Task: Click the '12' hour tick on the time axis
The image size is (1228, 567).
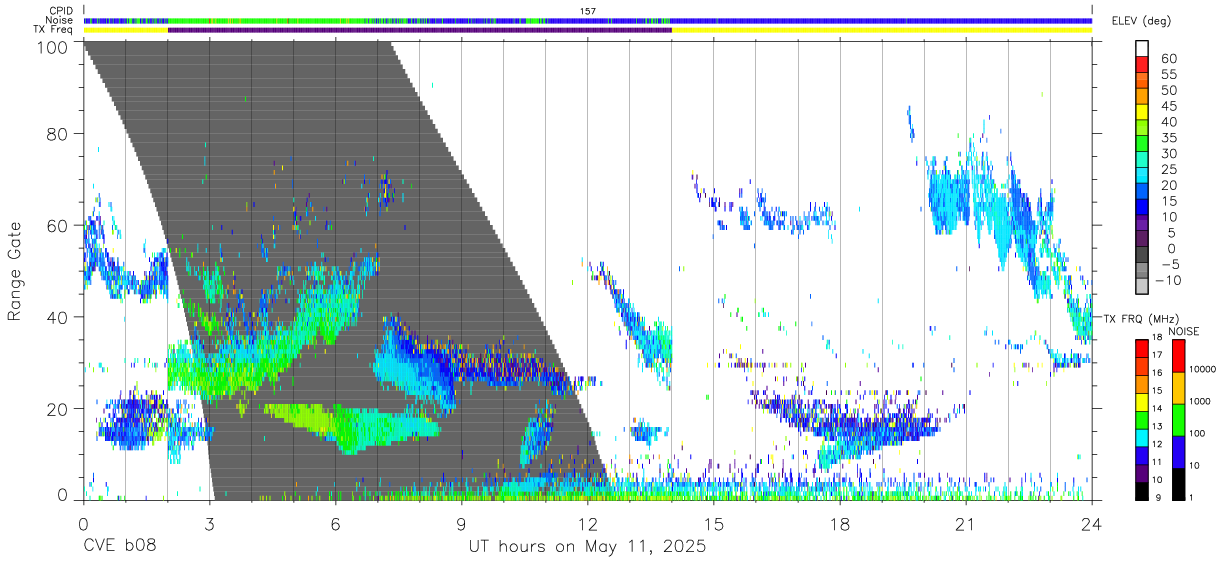Action: pos(588,524)
